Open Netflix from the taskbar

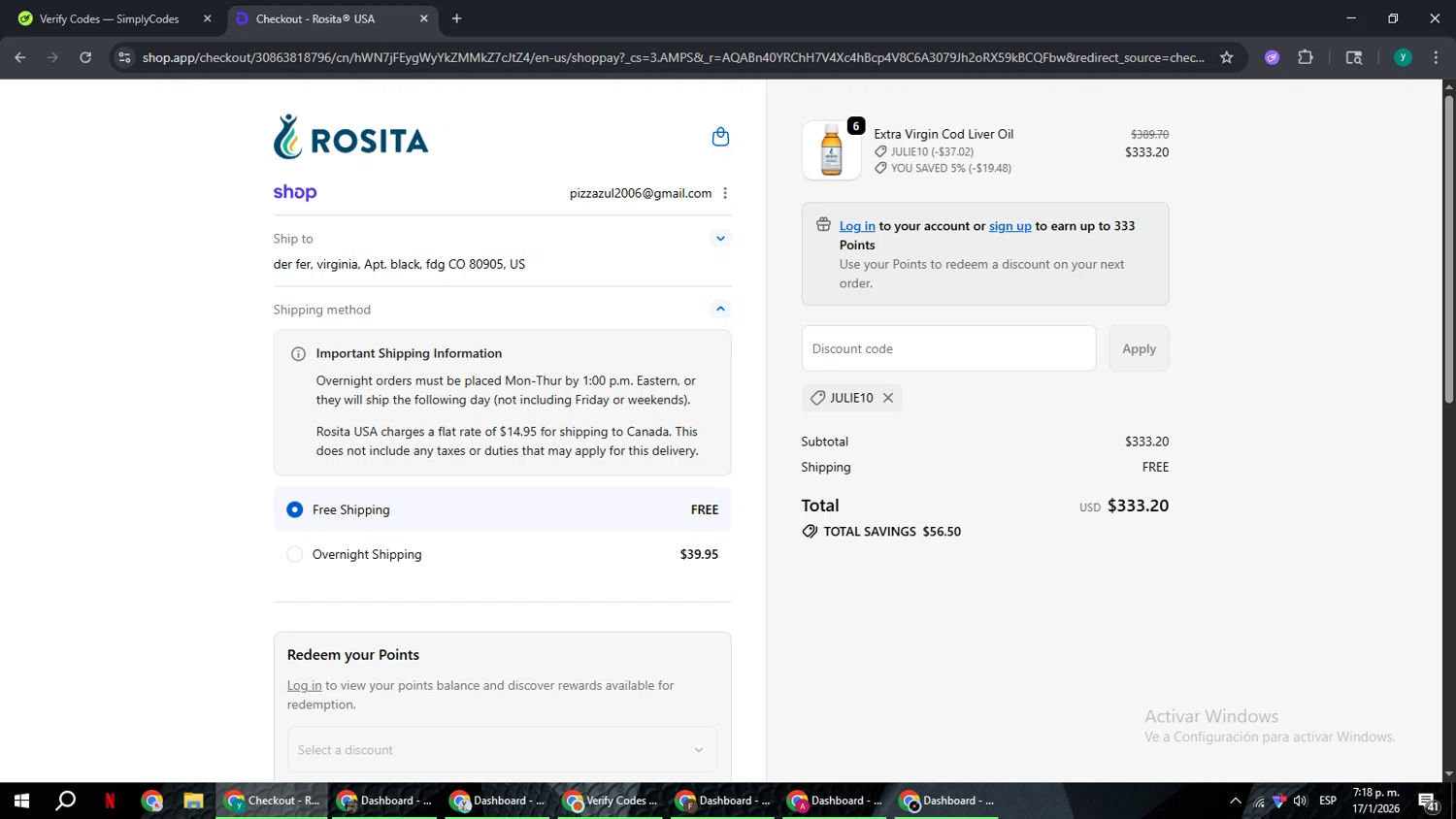[110, 801]
